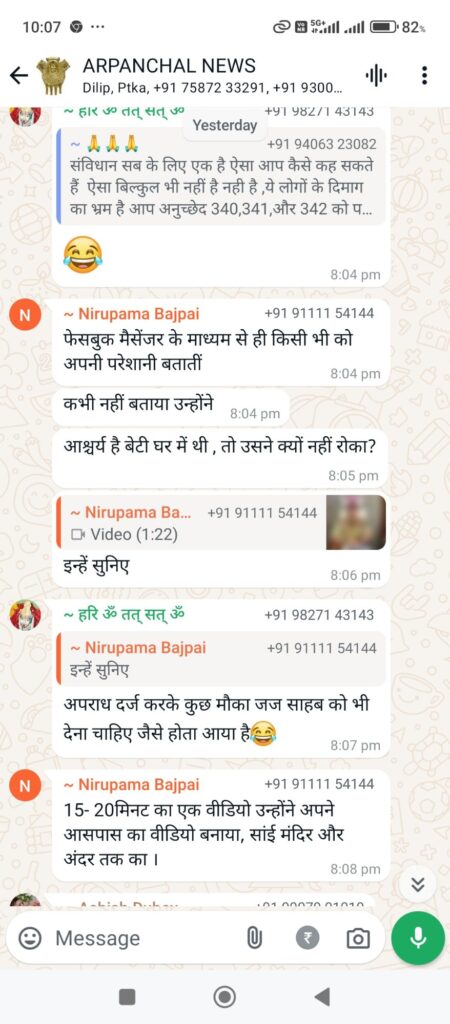Tap the back arrow in the header
Screen dimensions: 450x1024
coord(19,76)
